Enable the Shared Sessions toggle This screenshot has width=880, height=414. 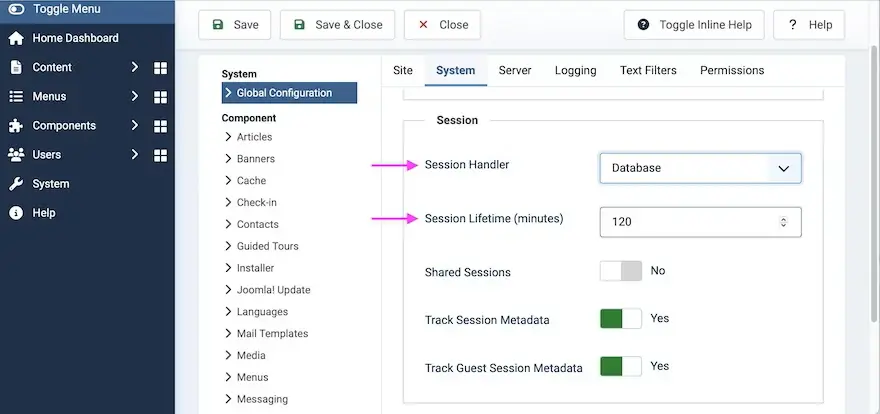620,271
